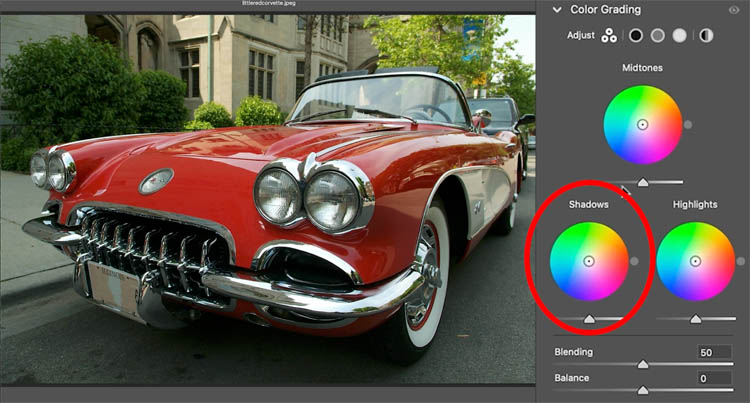Click the Balance slider thumb

point(643,391)
